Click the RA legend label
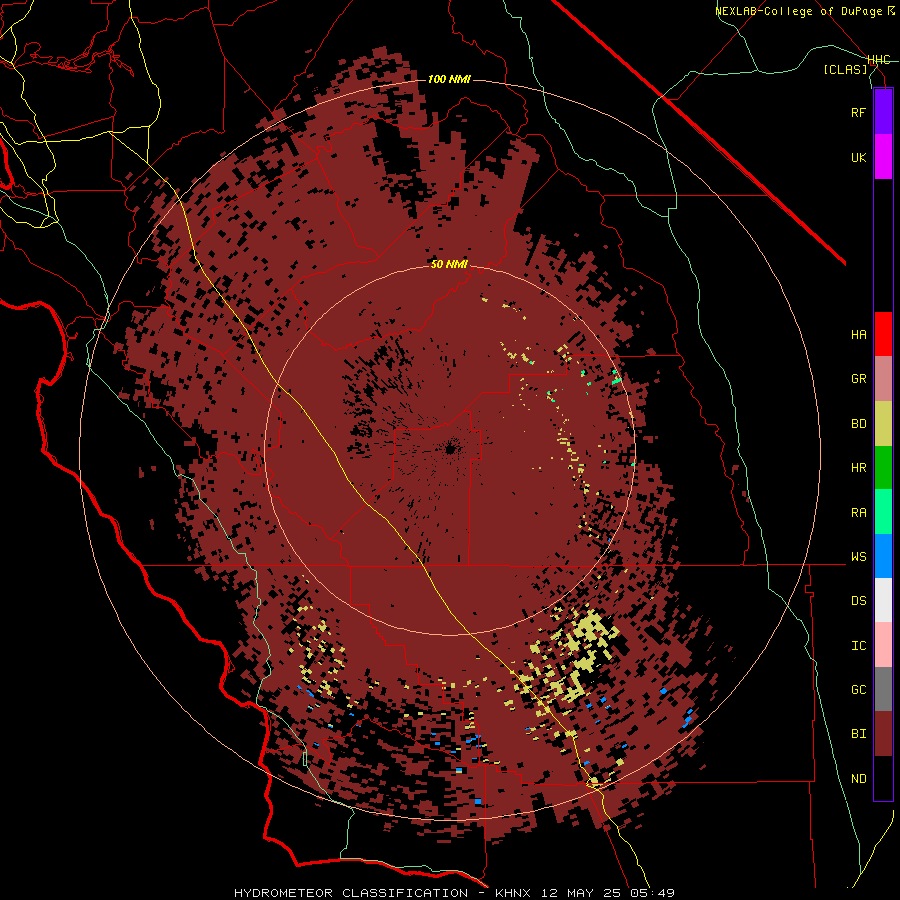Viewport: 900px width, 900px height. (858, 512)
